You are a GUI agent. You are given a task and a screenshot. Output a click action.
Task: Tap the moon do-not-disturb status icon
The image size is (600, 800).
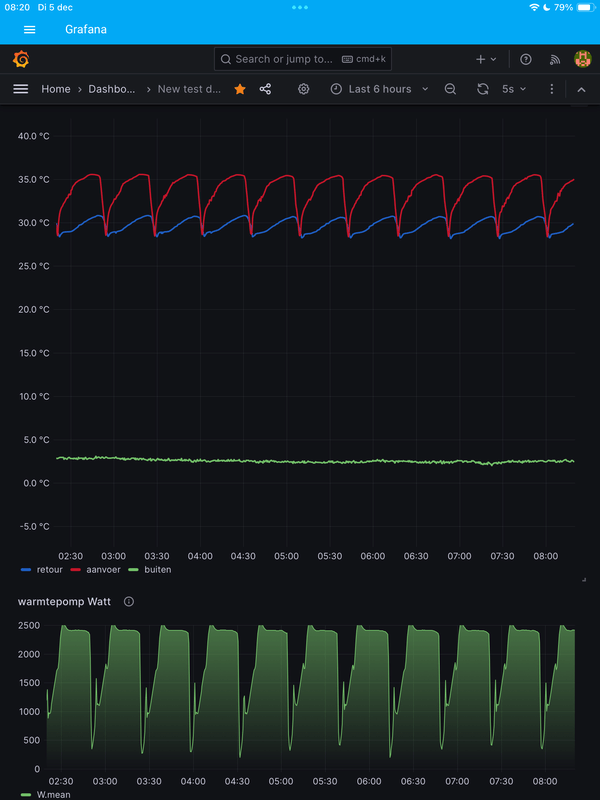click(x=546, y=7)
